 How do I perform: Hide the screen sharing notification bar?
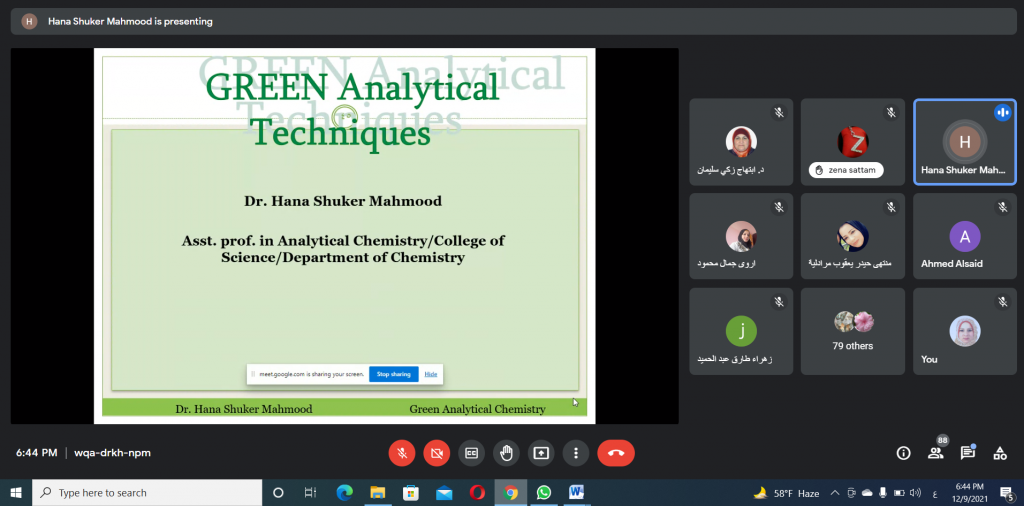tap(431, 374)
